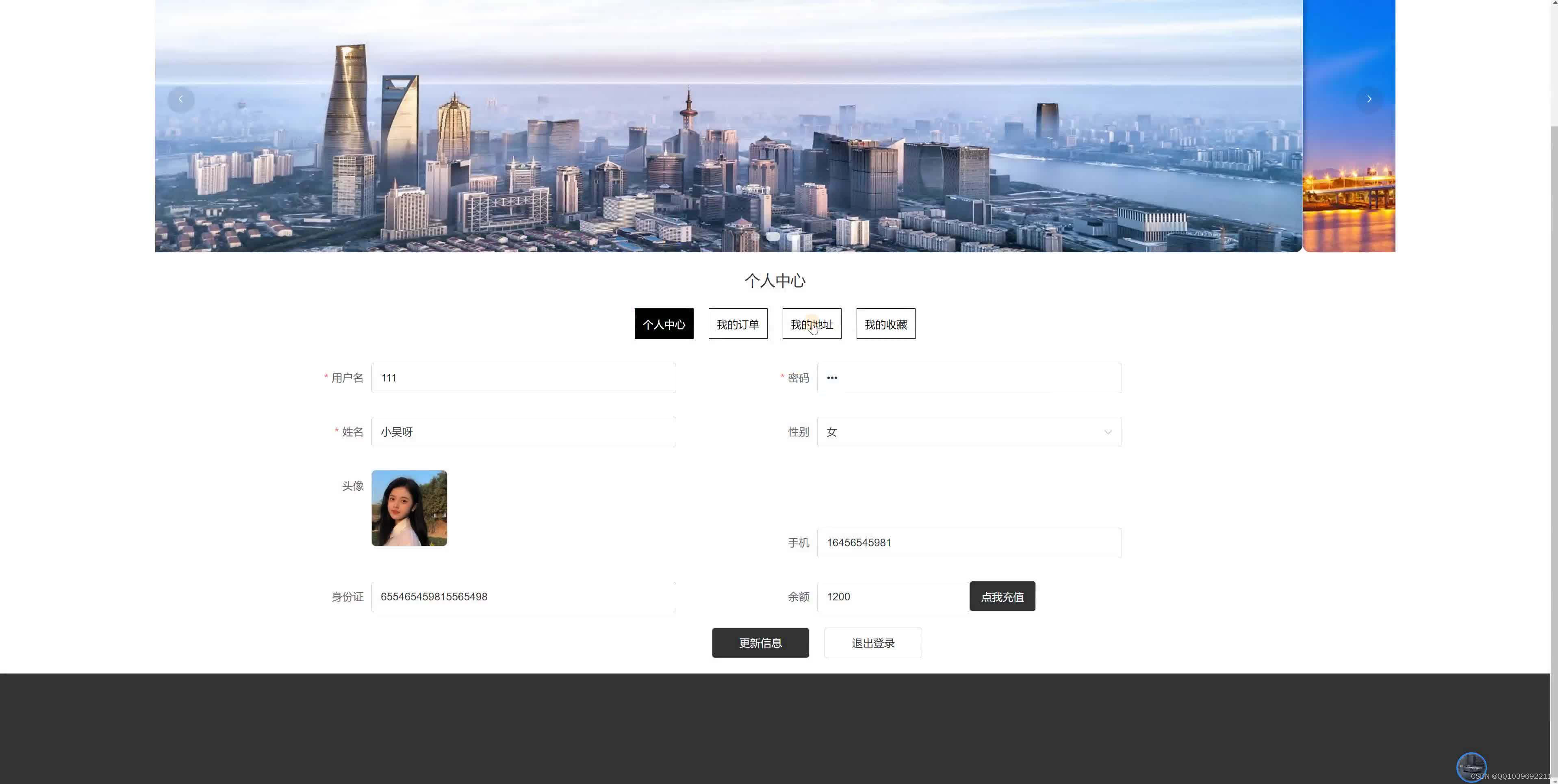Go to the previous carousel slide arrow
Screen dimensions: 1558x784
(x=180, y=99)
